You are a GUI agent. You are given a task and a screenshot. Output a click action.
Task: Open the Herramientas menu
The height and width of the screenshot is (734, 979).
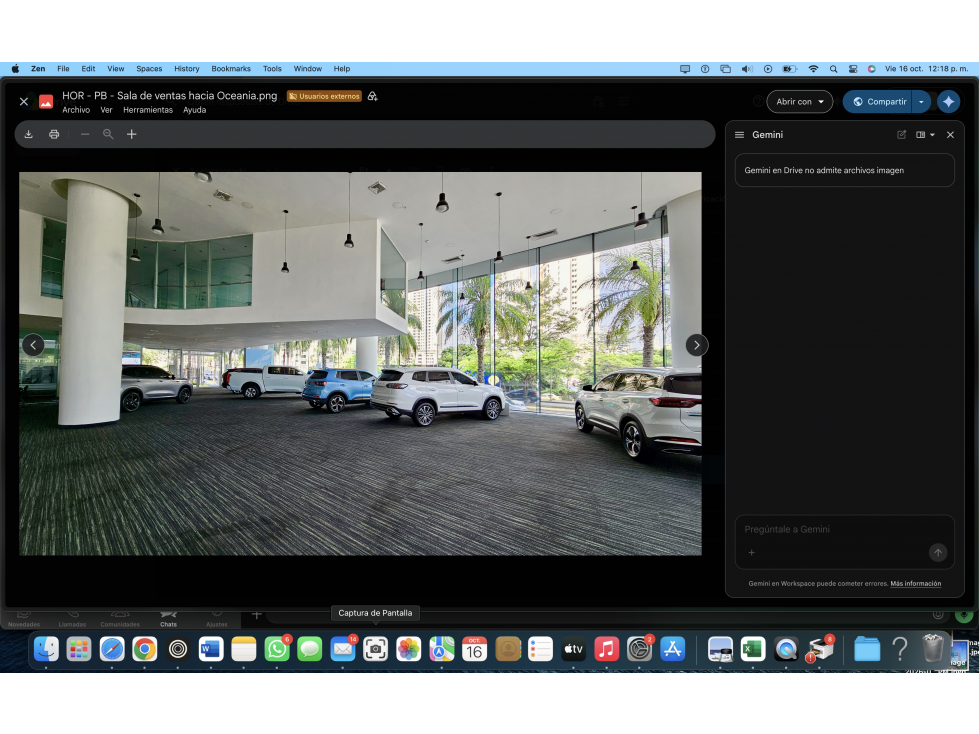148,110
